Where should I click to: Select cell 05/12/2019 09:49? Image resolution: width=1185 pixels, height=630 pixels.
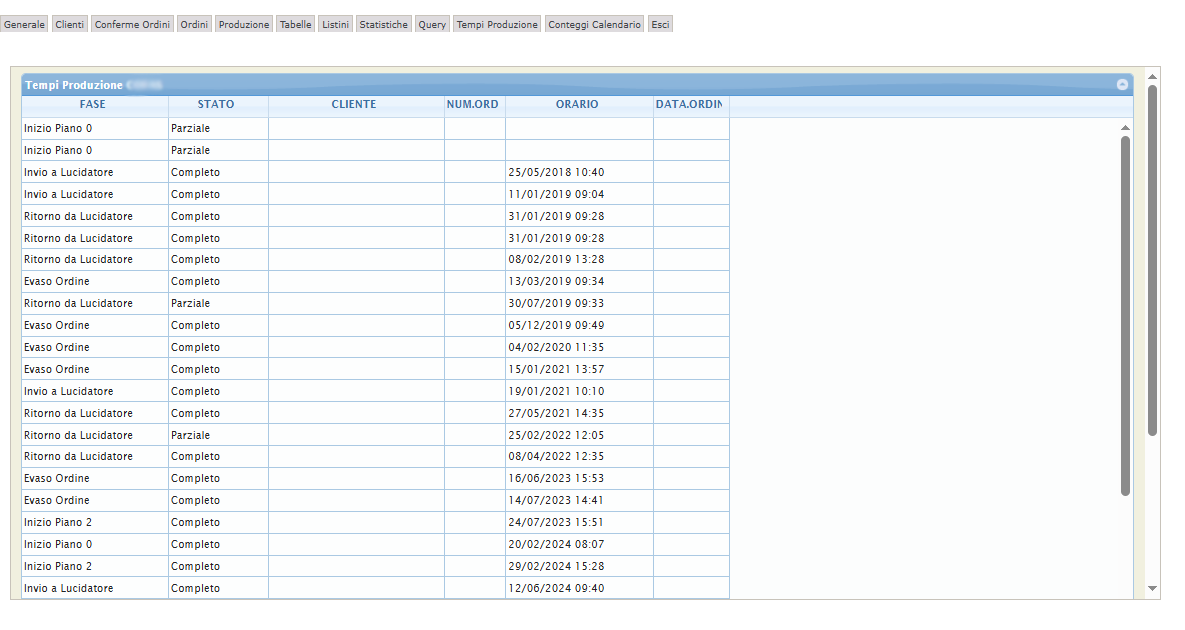[x=579, y=325]
